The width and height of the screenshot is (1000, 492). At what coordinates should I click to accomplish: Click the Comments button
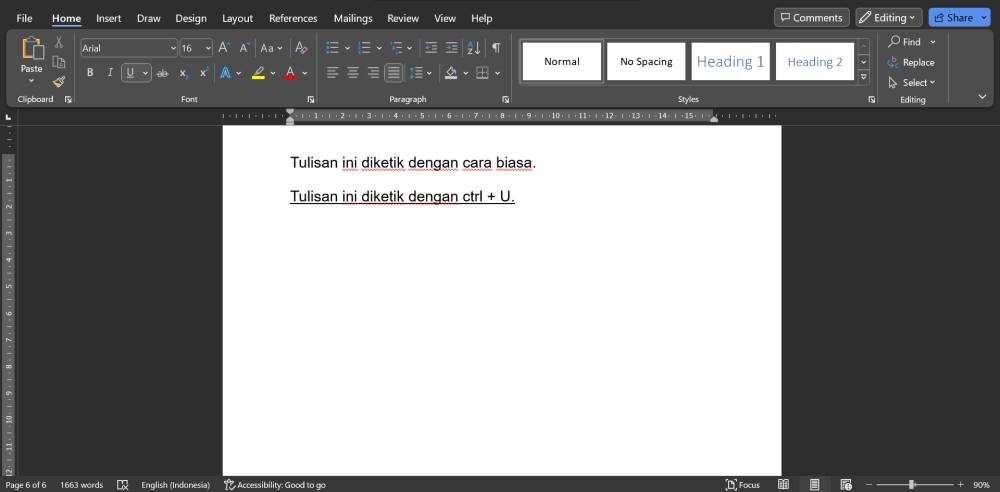tap(812, 18)
